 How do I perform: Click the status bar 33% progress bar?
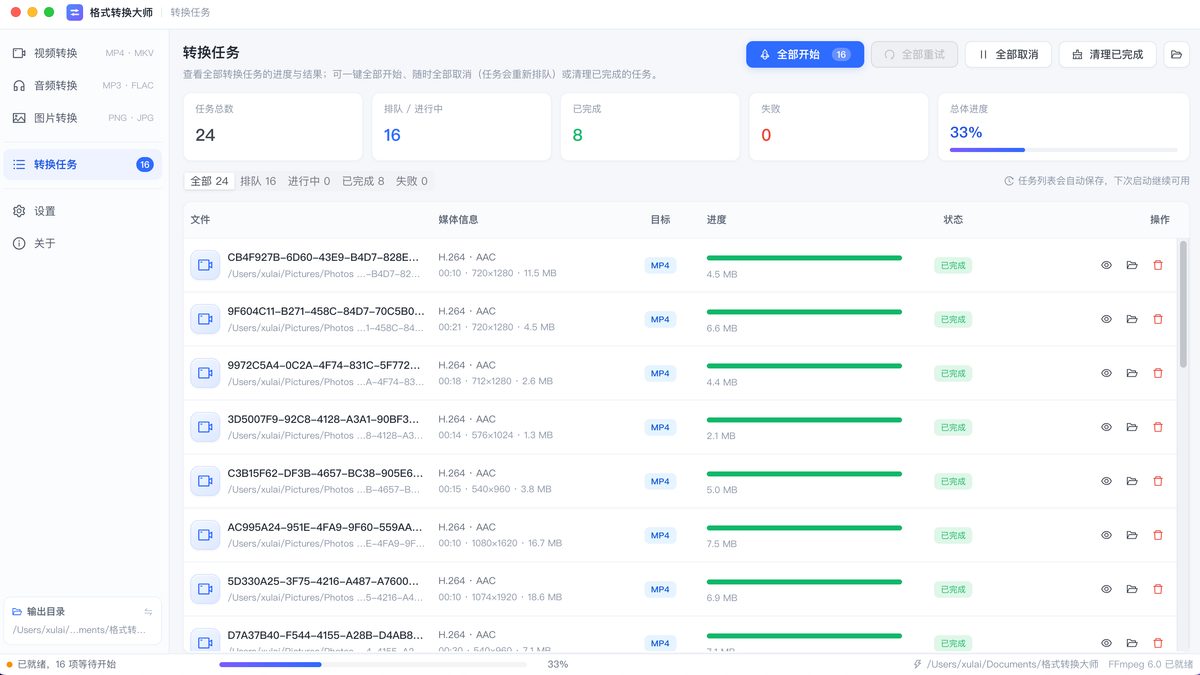[373, 664]
